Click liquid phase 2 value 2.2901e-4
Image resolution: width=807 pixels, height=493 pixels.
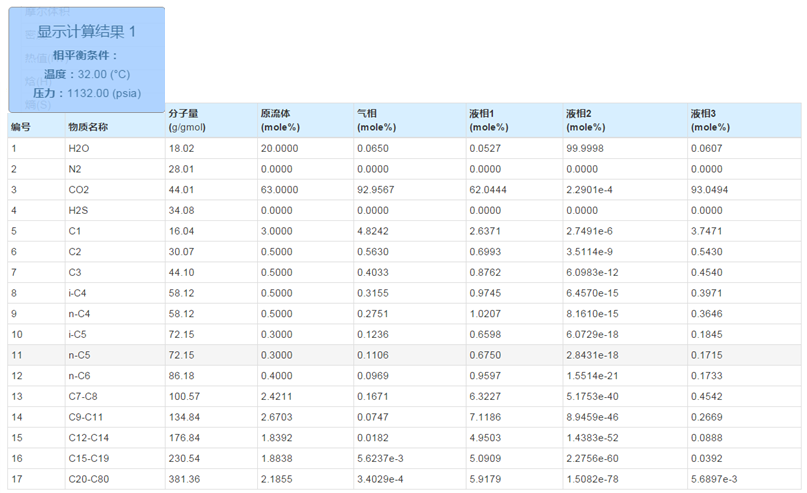[x=589, y=189]
